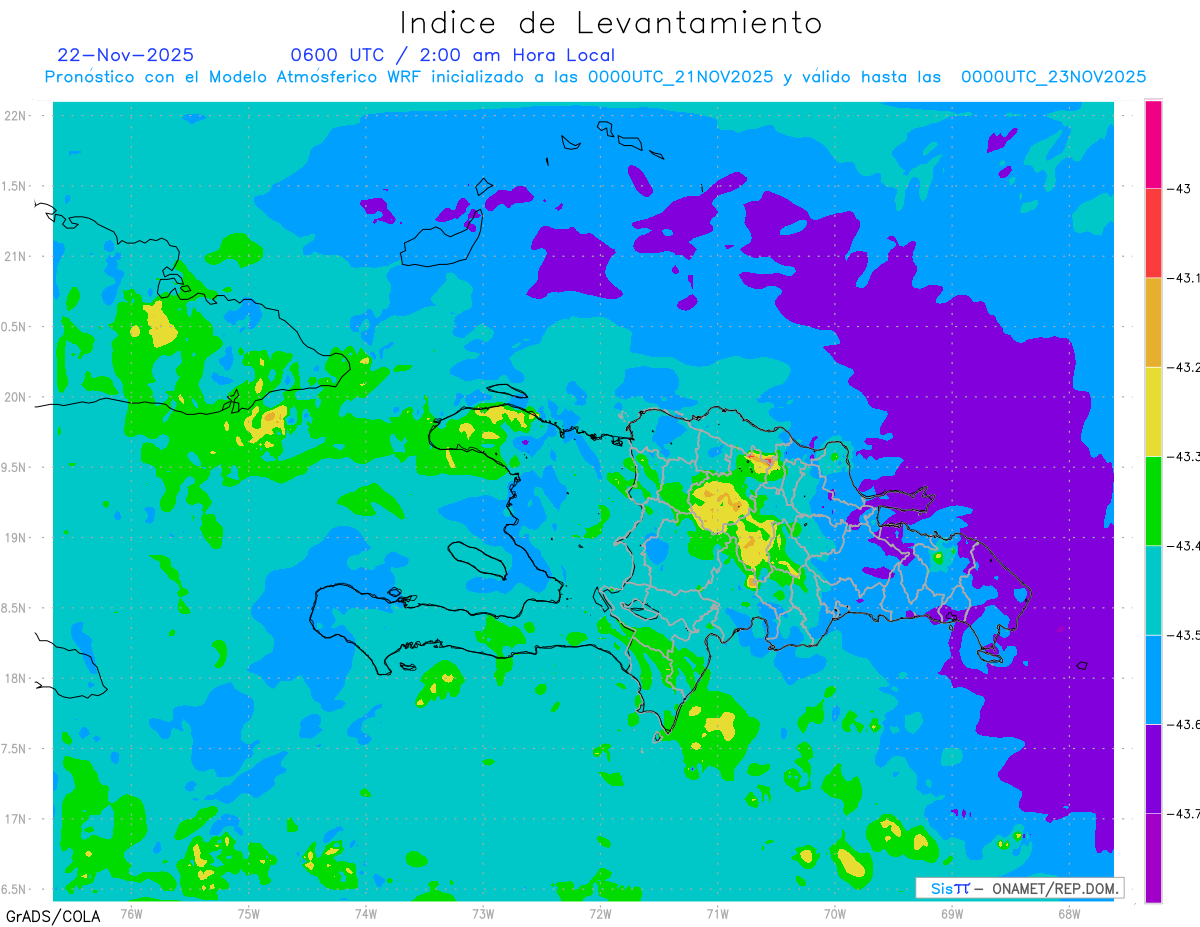1200x927 pixels.
Task: Click the "-43.3" color scale value
Action: click(x=1184, y=456)
